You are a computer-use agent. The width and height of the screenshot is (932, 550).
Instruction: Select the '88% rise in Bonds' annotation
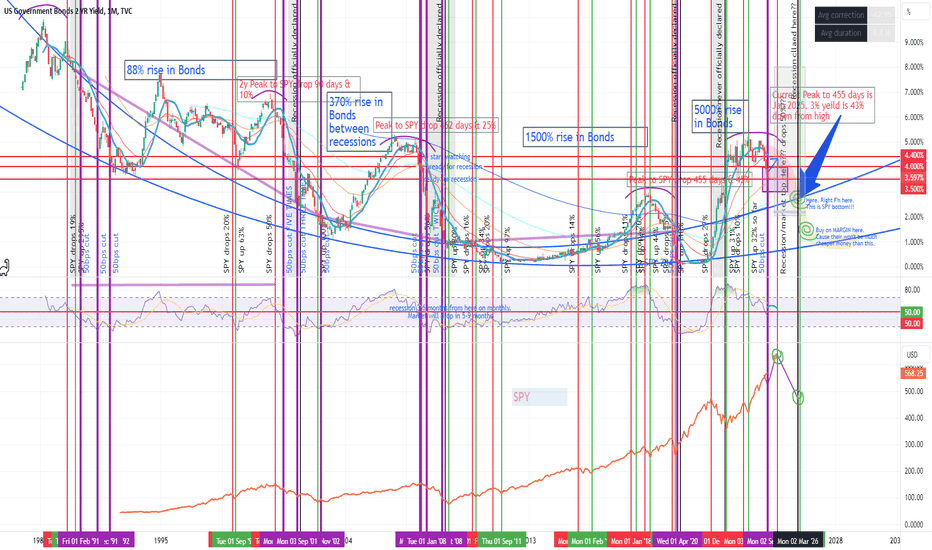[x=200, y=70]
